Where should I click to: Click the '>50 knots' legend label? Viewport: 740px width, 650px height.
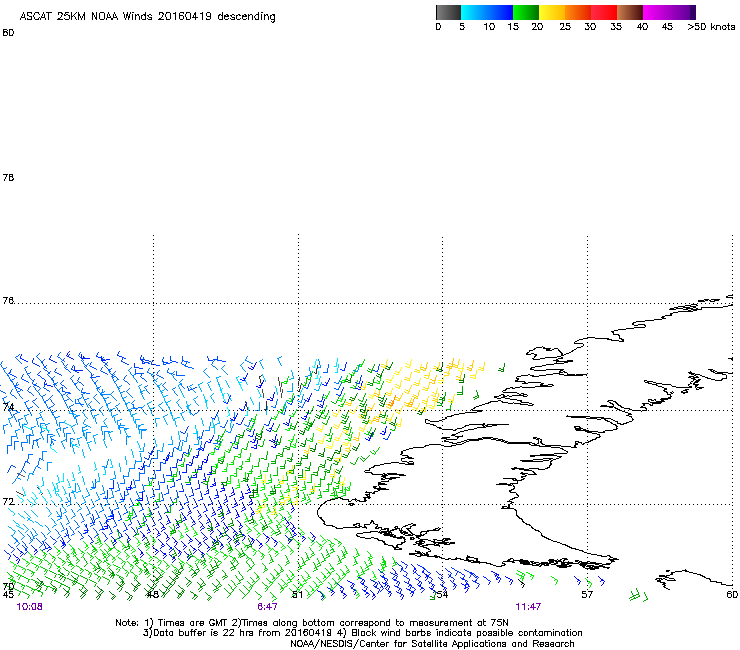tap(711, 27)
